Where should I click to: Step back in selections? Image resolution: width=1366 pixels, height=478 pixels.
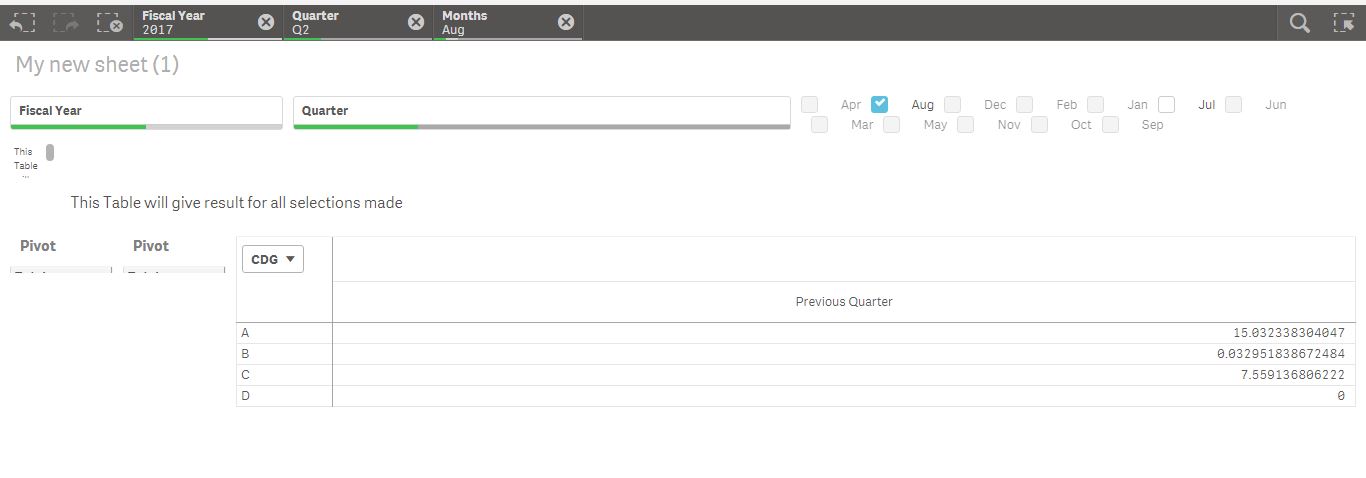(22, 22)
